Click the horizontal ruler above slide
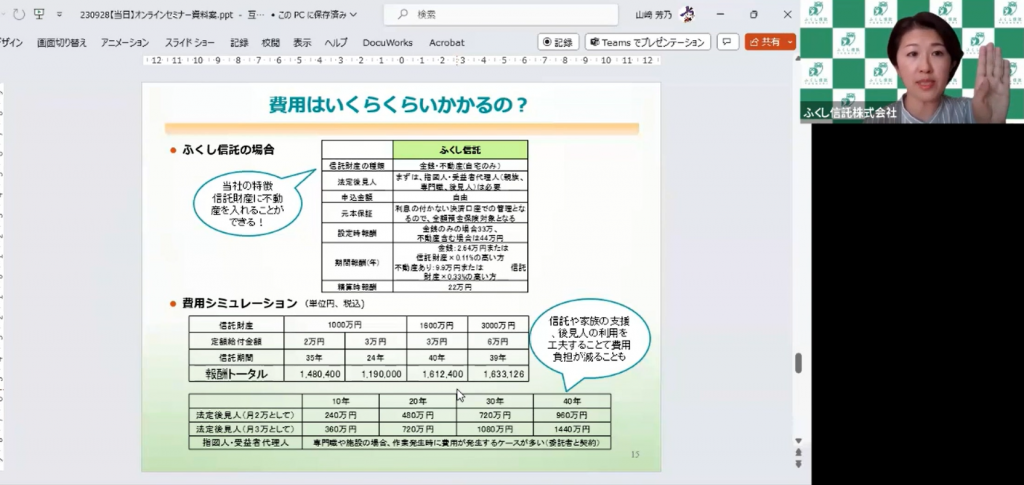Image resolution: width=1024 pixels, height=485 pixels. tap(402, 60)
